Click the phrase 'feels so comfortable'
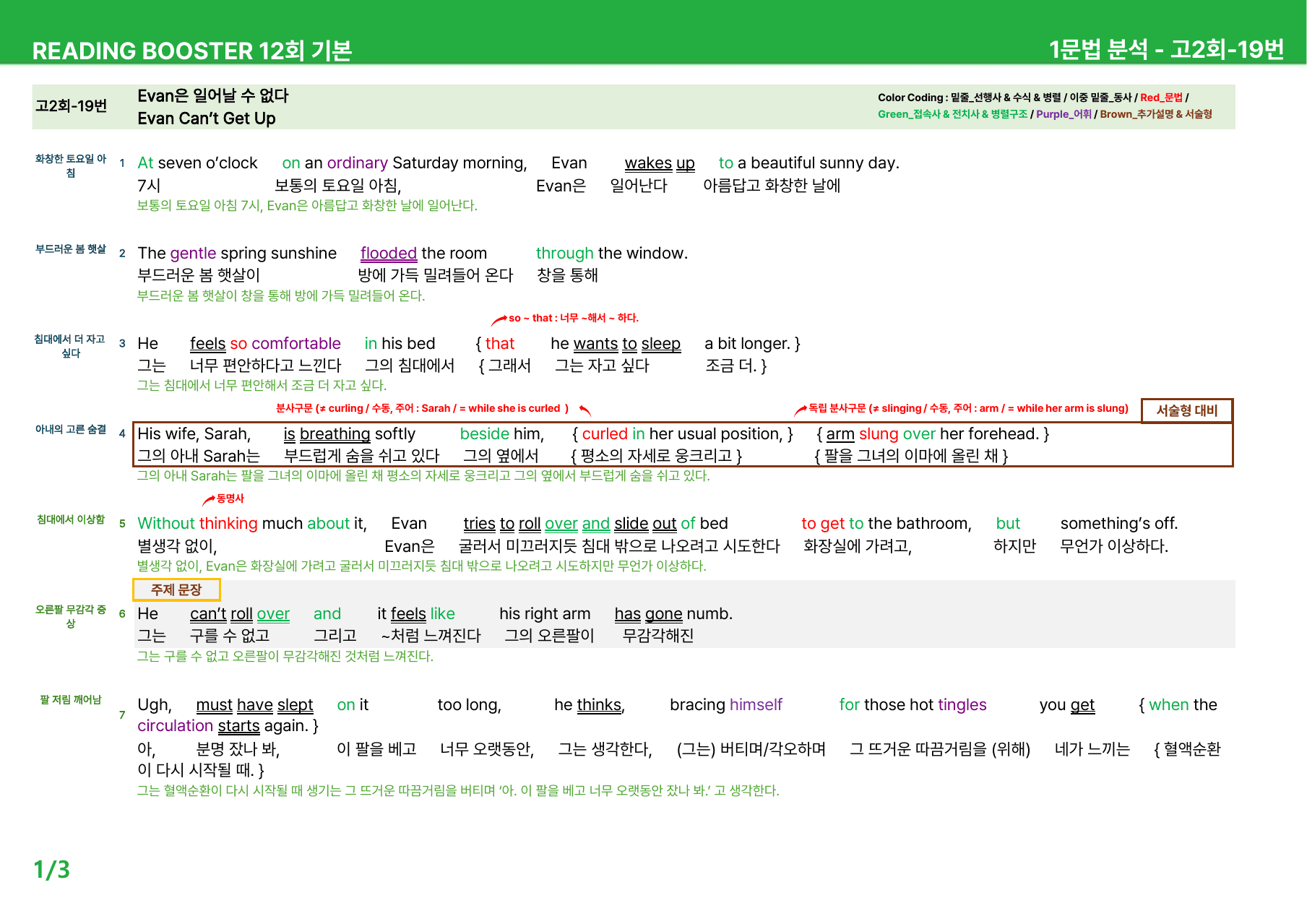Screen dimensions: 1307x924 [x=265, y=344]
